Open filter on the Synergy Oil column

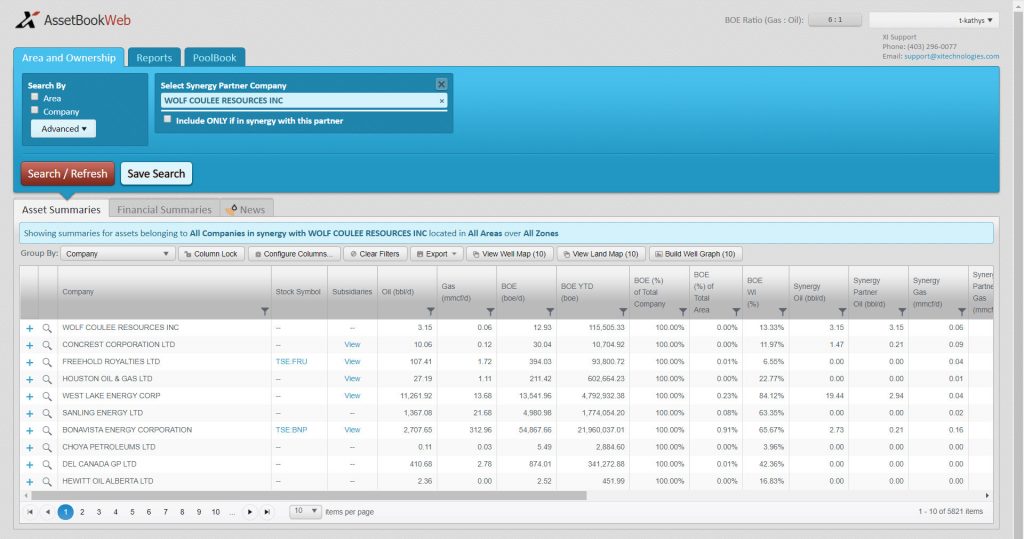pos(842,312)
